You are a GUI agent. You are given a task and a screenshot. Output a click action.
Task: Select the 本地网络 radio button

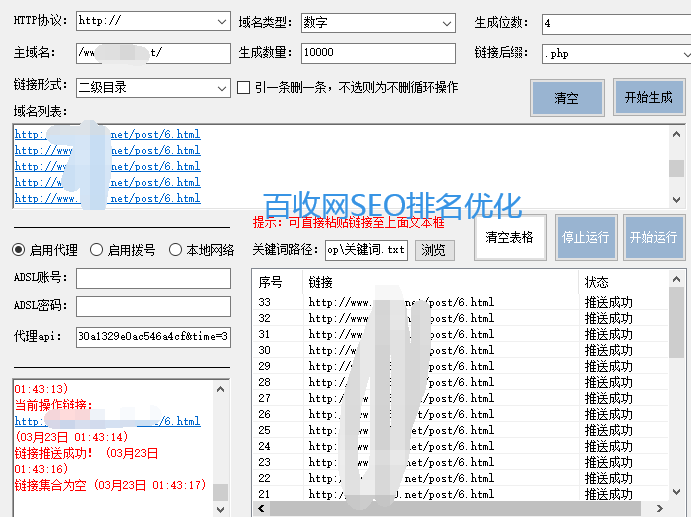pyautogui.click(x=175, y=250)
